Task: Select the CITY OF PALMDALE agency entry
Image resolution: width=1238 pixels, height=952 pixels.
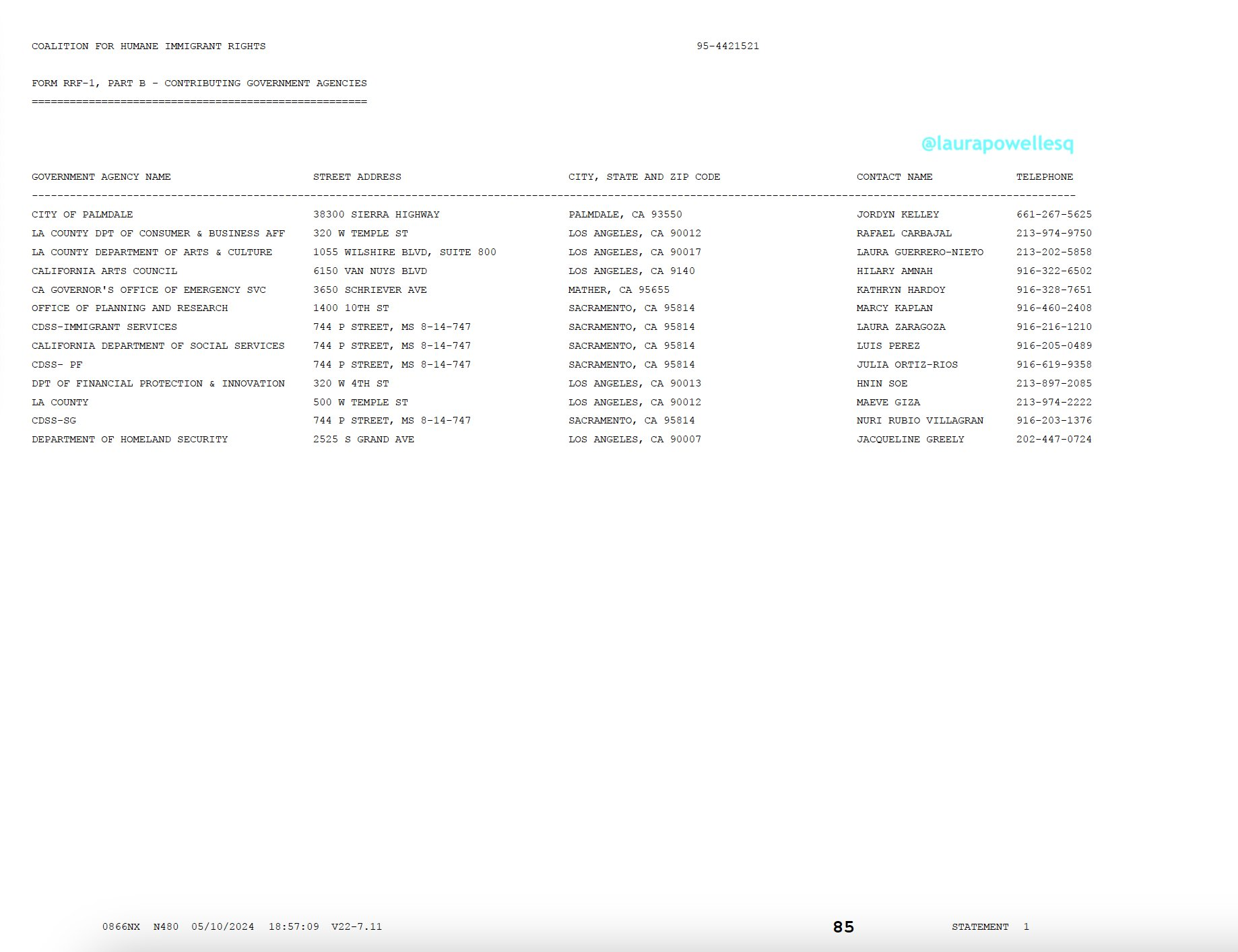Action: (x=82, y=215)
